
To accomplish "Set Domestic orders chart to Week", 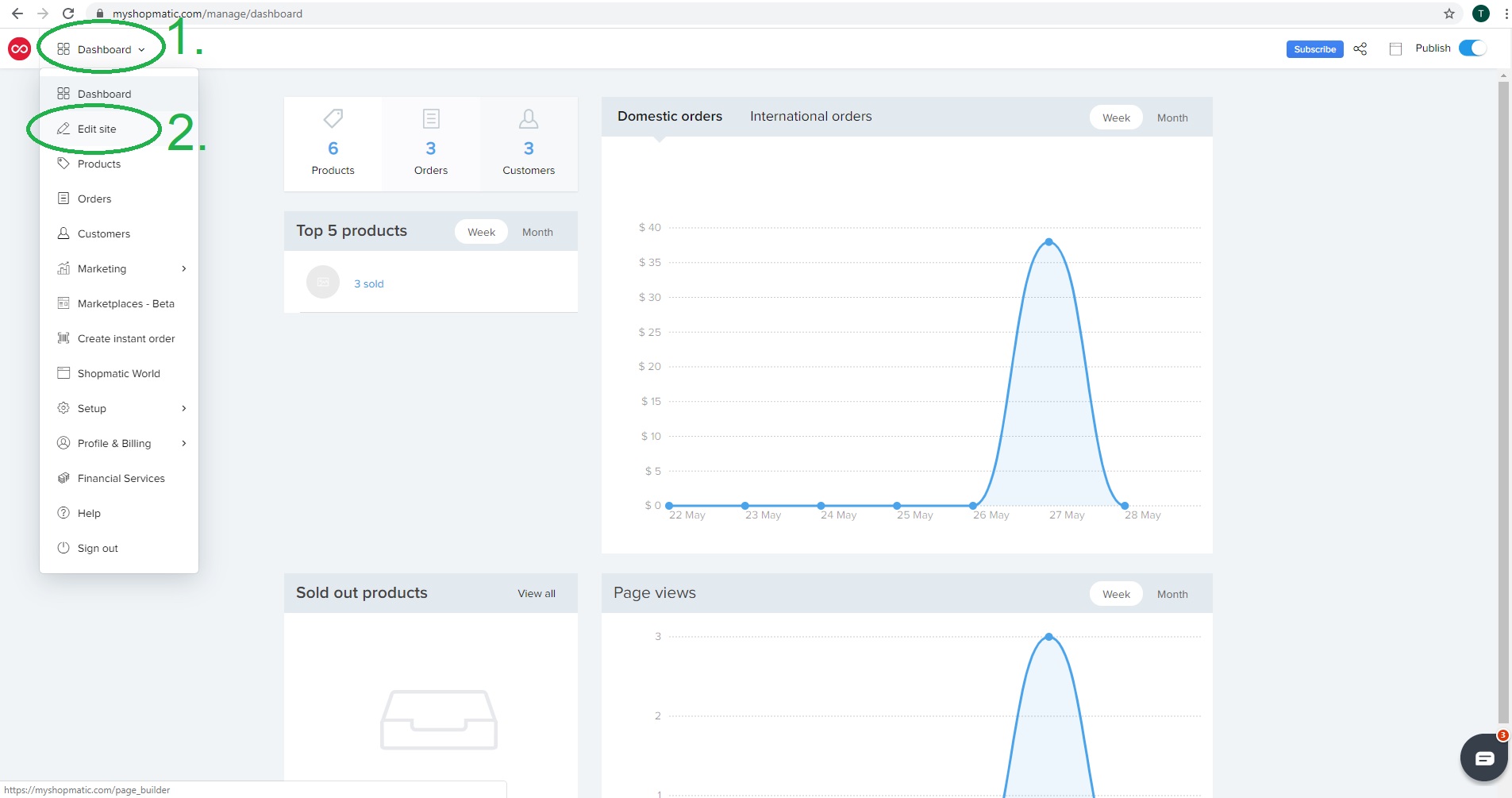I will tap(1116, 118).
